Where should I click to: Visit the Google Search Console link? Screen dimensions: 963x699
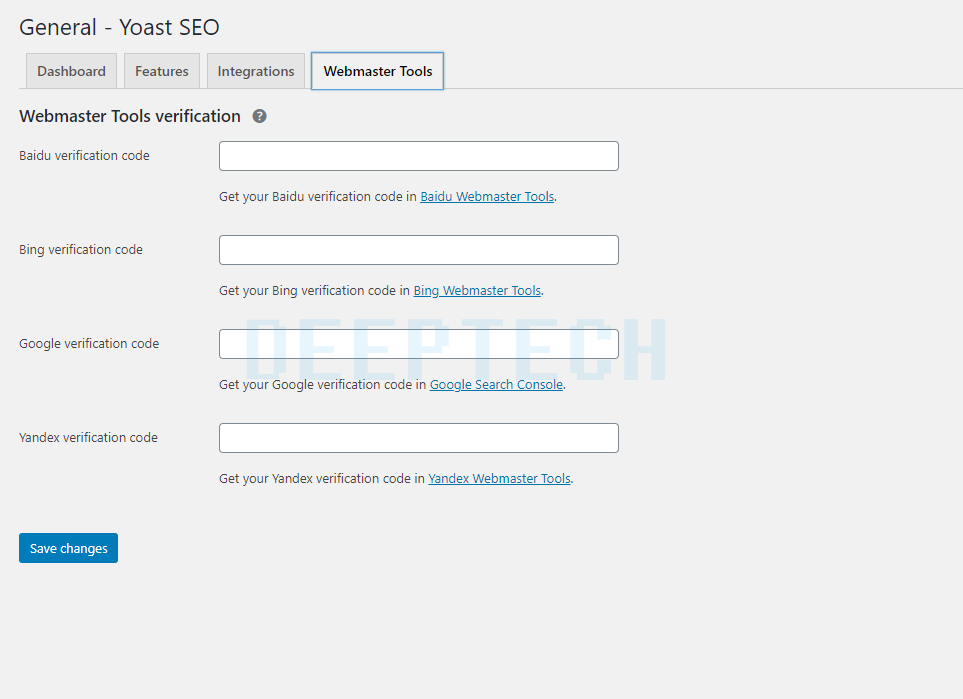tap(496, 385)
